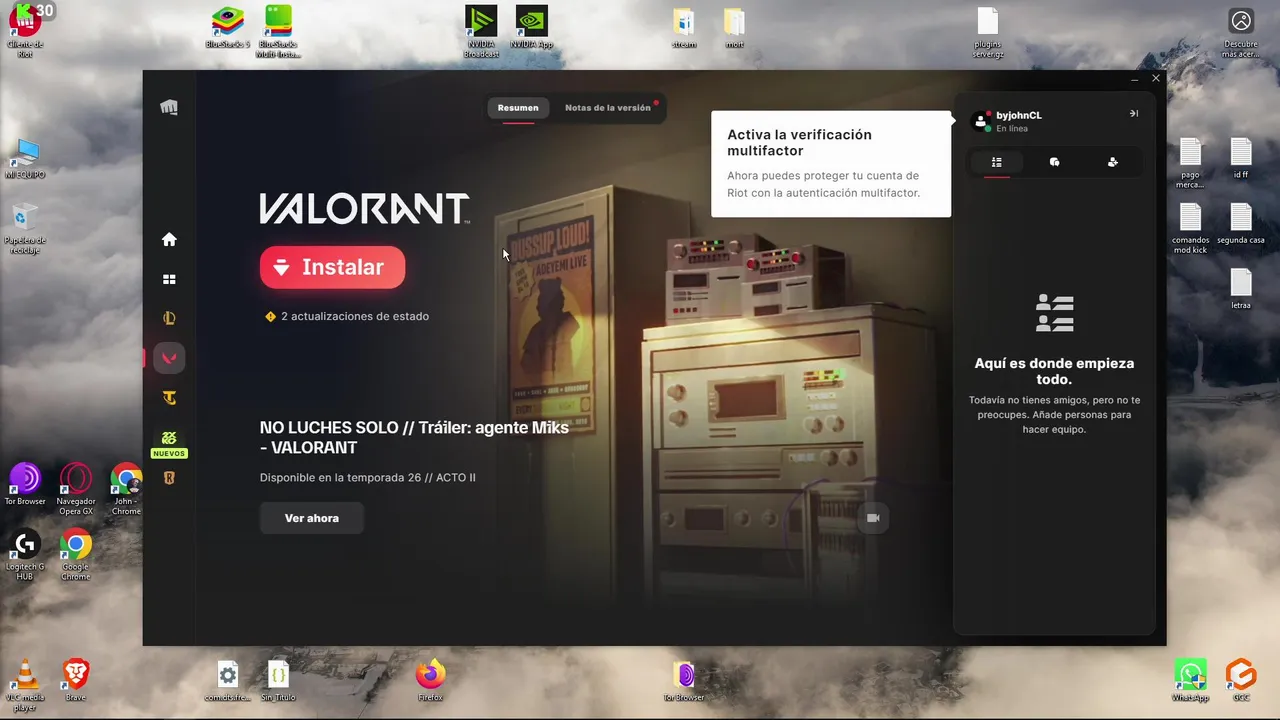The image size is (1280, 720).
Task: Open the Sin_Titulo file on desktop
Action: tap(278, 680)
